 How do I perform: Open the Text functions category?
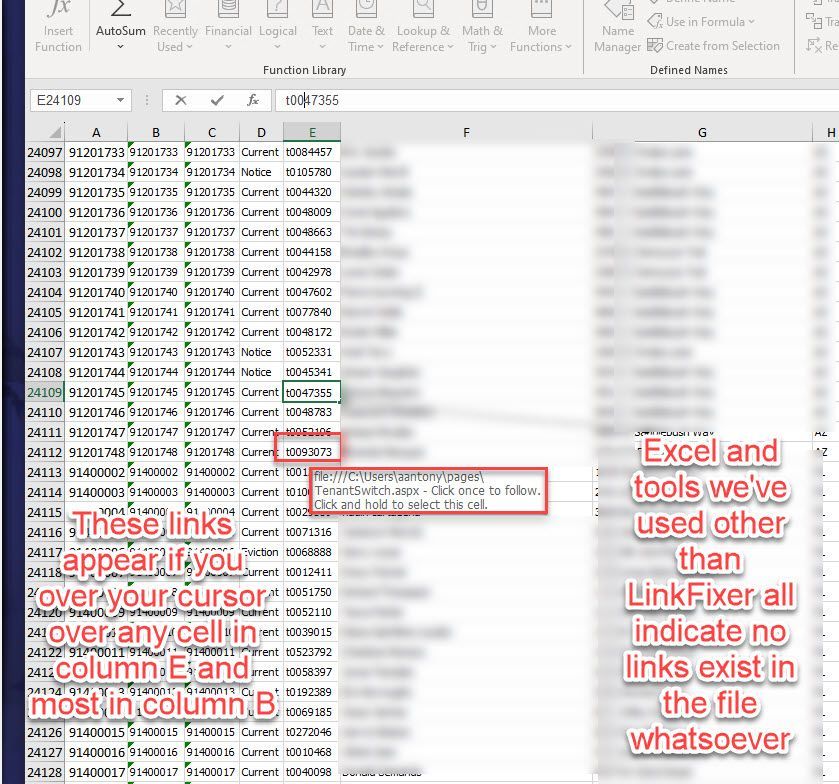(x=322, y=25)
